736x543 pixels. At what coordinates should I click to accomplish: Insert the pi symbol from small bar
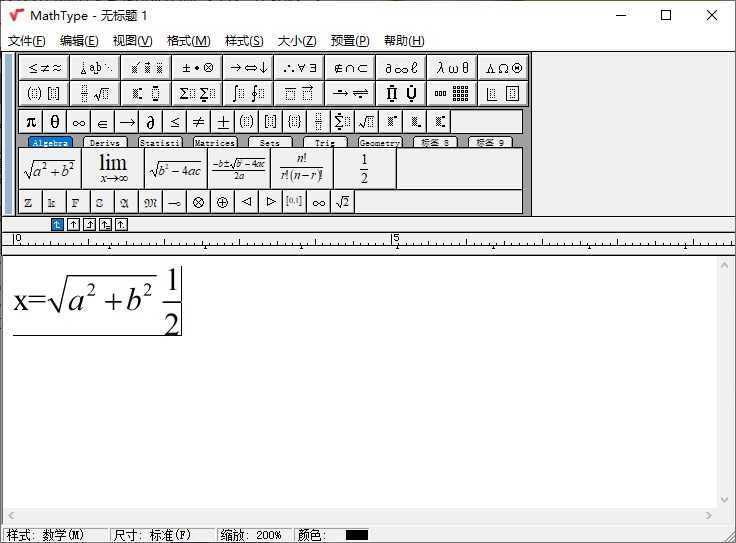31,122
